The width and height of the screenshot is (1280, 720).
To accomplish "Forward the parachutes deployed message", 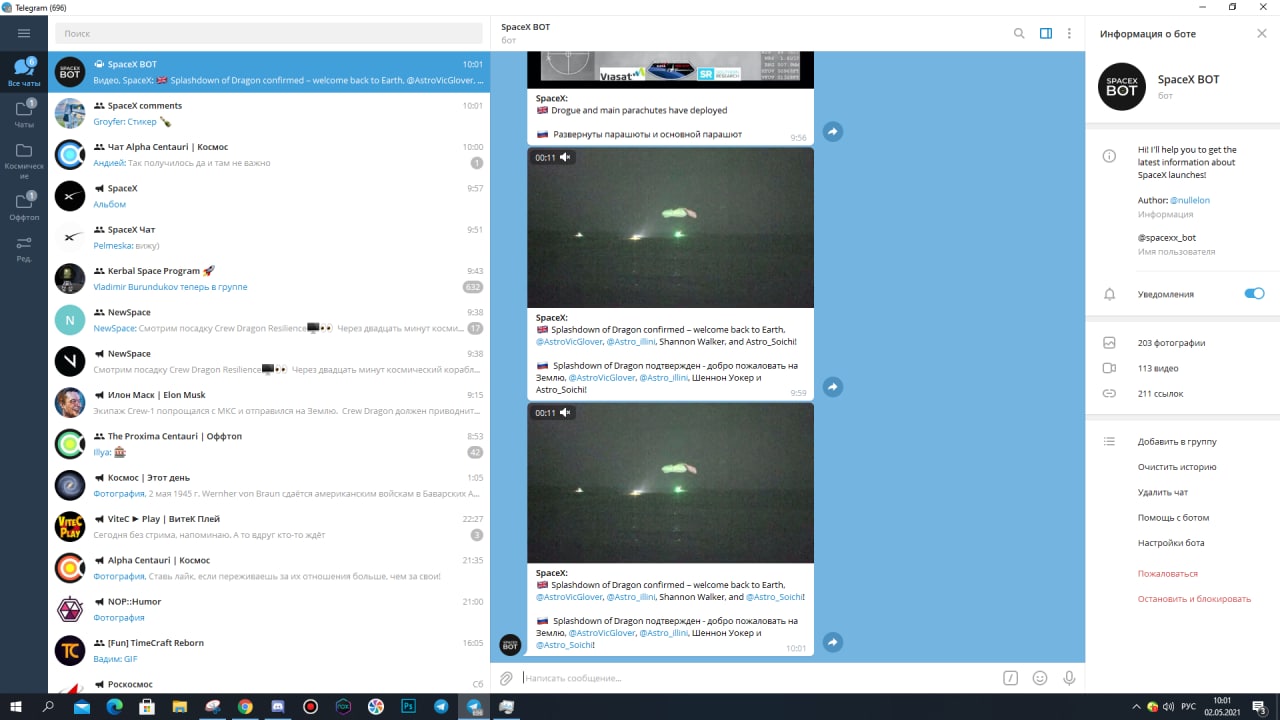I will click(832, 131).
